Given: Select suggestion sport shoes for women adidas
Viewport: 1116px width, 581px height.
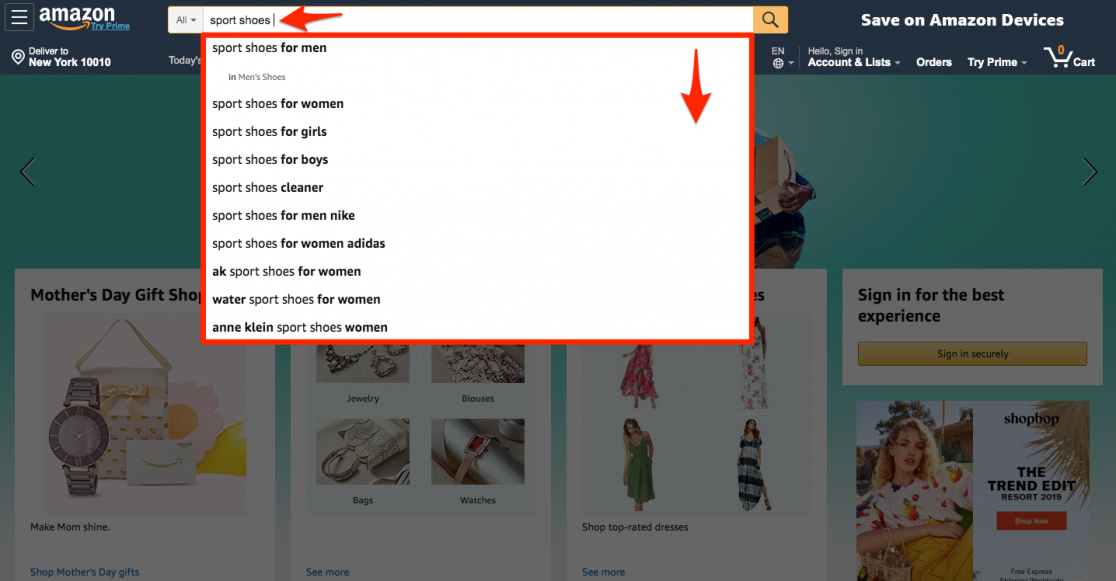Looking at the screenshot, I should click(298, 242).
